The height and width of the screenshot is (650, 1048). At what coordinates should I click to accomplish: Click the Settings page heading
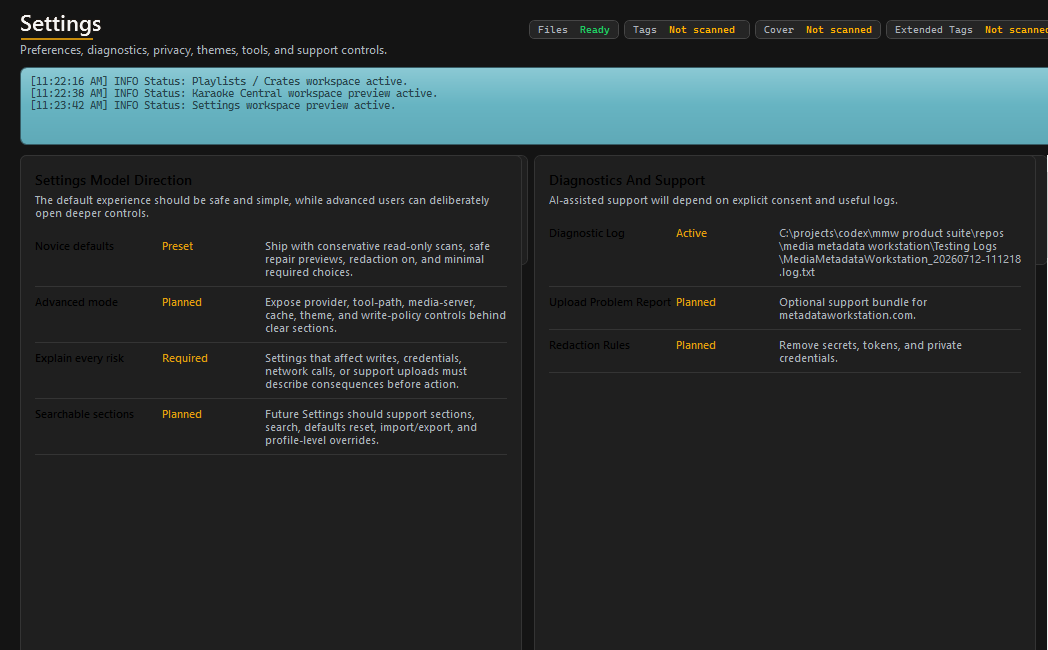coord(60,24)
